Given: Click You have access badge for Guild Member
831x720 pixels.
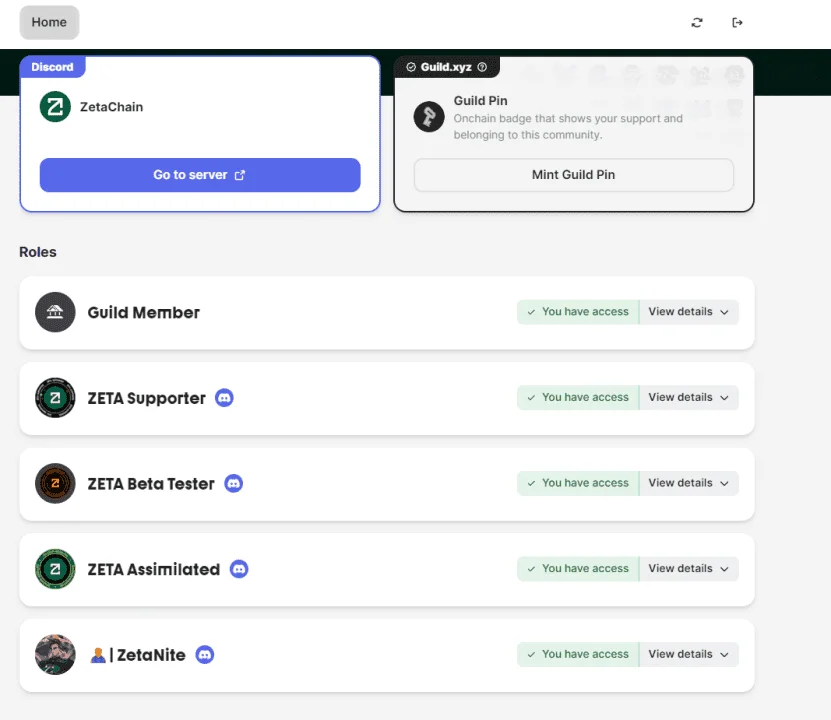Looking at the screenshot, I should [578, 312].
